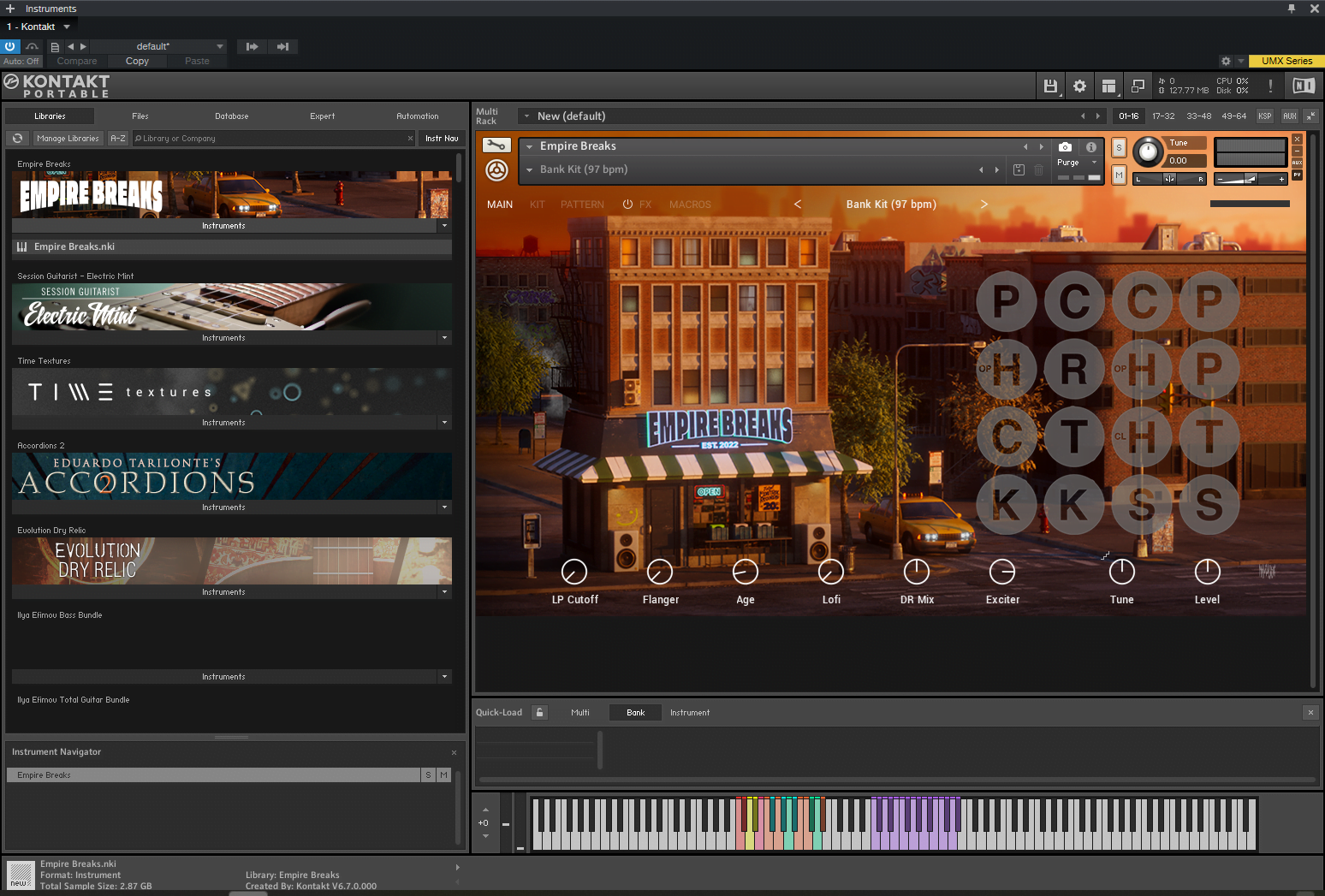
Task: Click the delete snapshot trash icon
Action: (x=1038, y=170)
